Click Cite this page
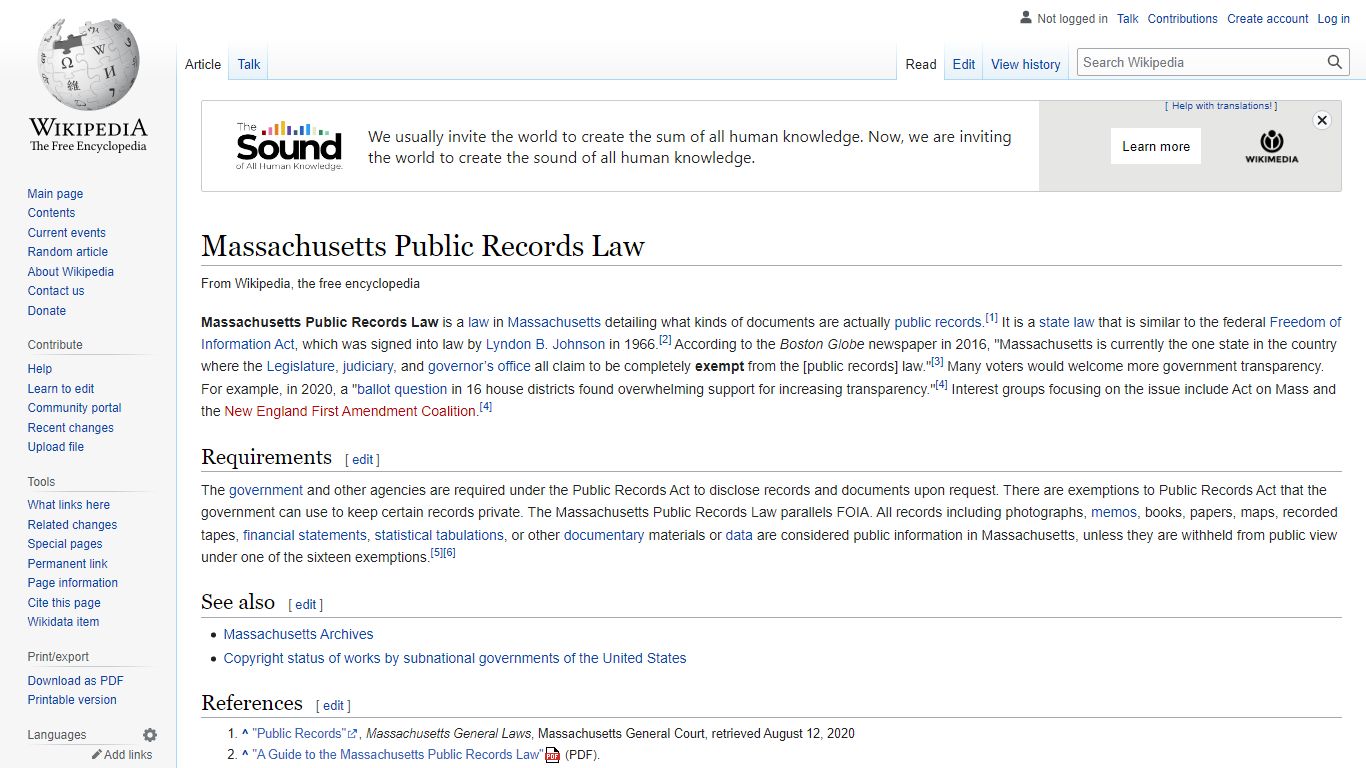 [x=64, y=603]
